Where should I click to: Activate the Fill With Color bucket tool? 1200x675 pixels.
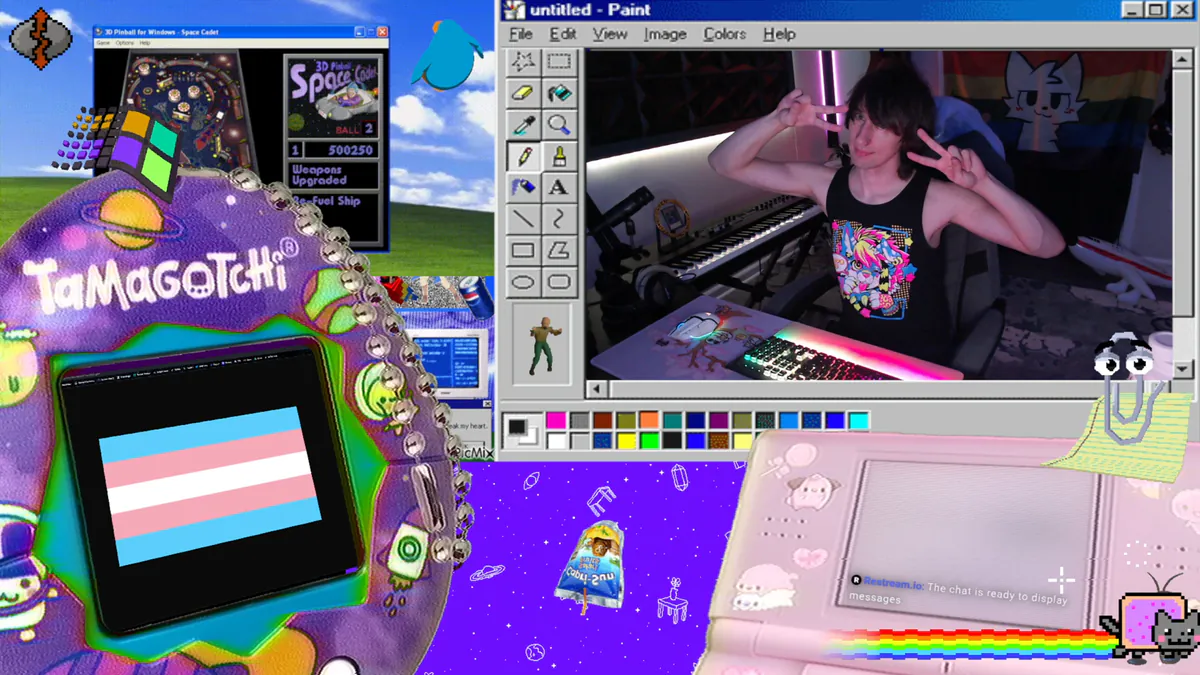pyautogui.click(x=559, y=93)
